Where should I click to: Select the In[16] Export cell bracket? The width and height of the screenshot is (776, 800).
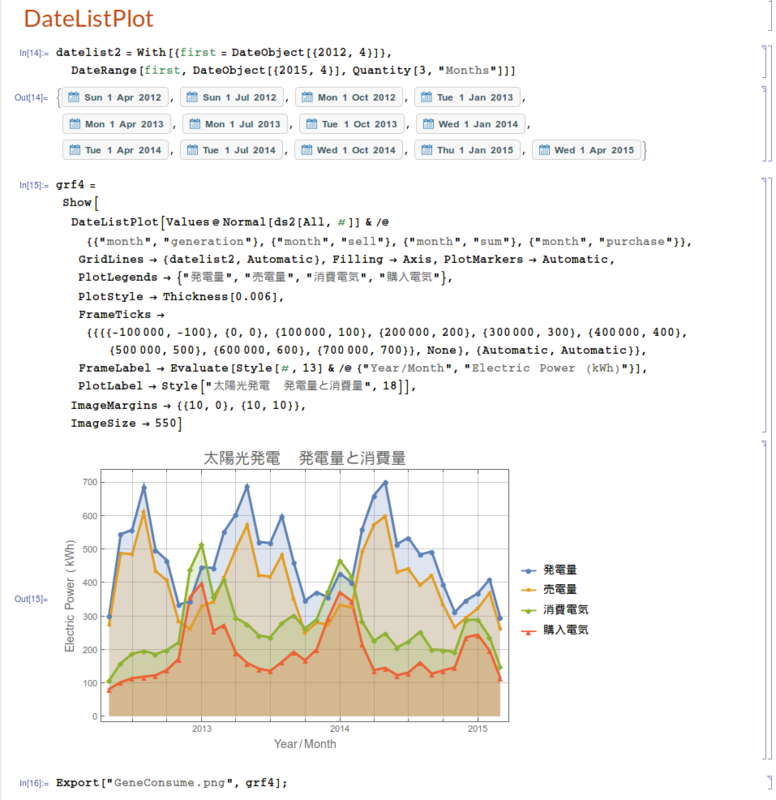tap(770, 783)
